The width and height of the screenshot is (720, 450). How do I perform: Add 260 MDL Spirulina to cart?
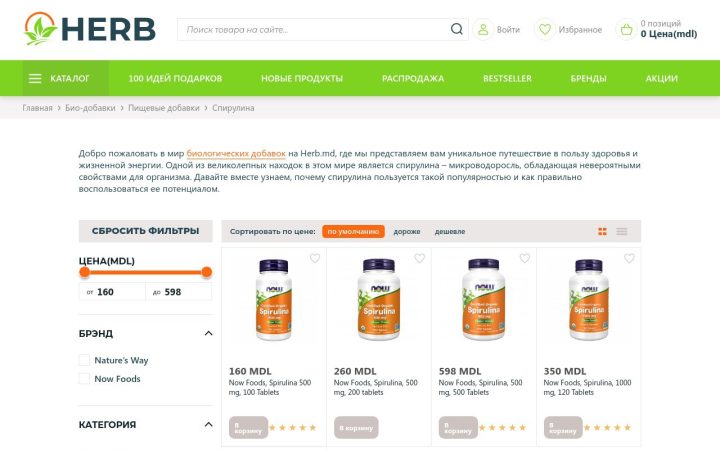(x=356, y=428)
